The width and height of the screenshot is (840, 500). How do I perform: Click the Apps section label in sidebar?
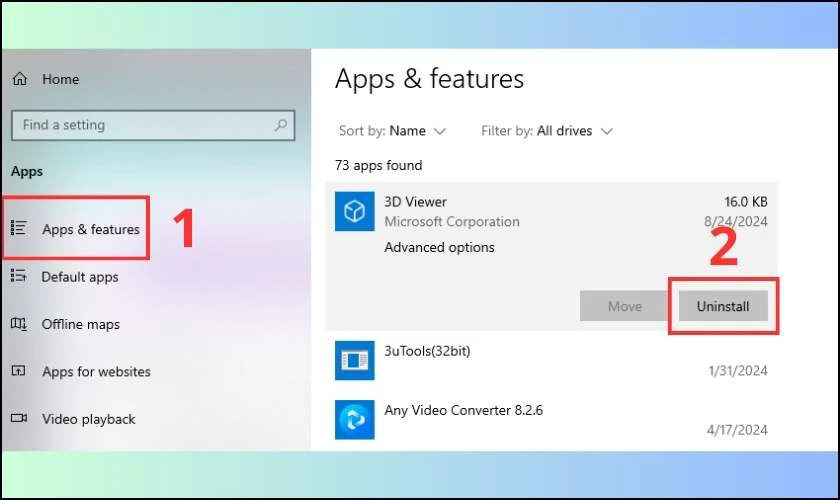coord(27,171)
